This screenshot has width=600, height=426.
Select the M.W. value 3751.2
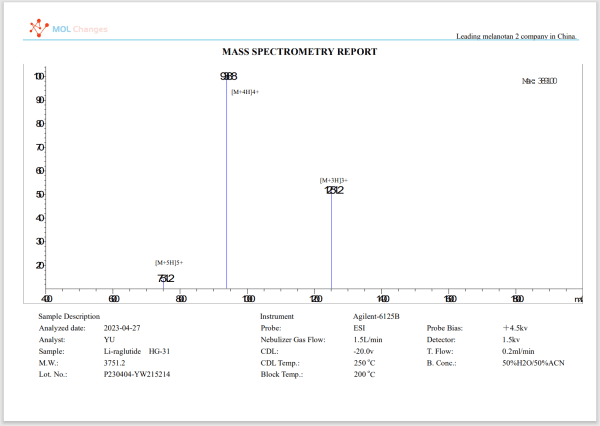coord(115,362)
